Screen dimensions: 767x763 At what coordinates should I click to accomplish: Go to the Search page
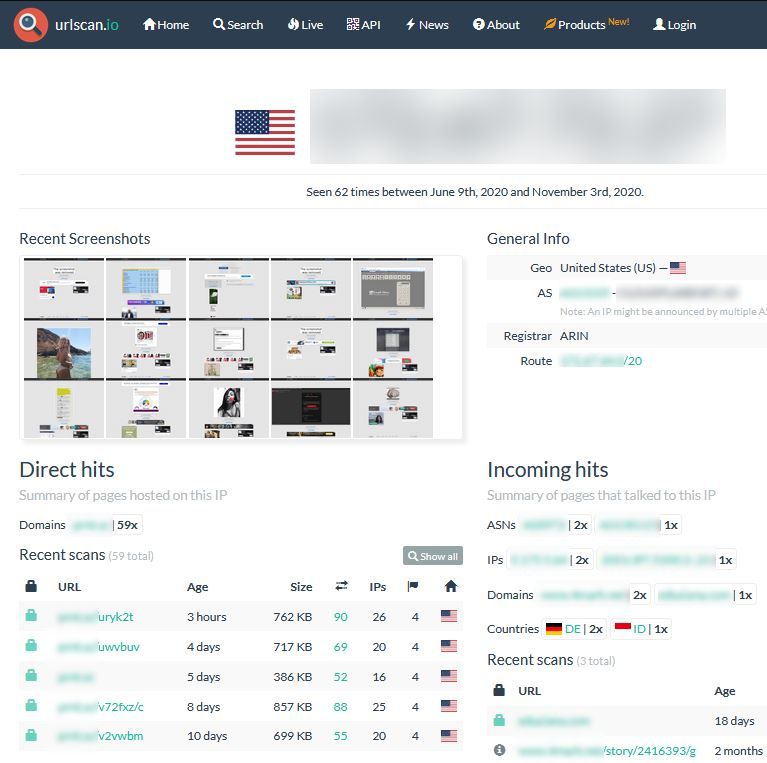tap(238, 24)
